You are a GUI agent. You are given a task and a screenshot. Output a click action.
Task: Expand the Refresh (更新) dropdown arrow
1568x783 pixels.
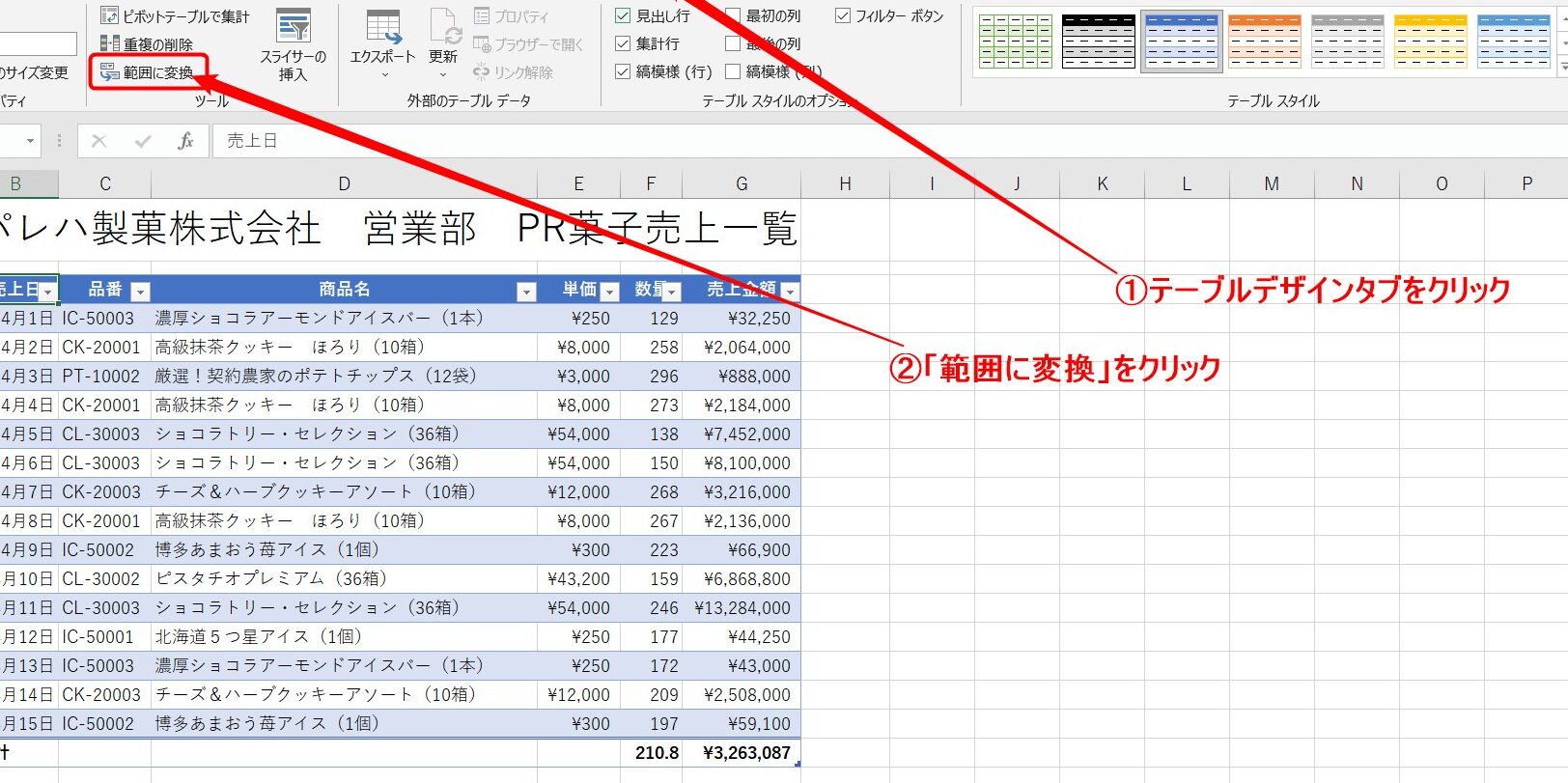click(443, 75)
